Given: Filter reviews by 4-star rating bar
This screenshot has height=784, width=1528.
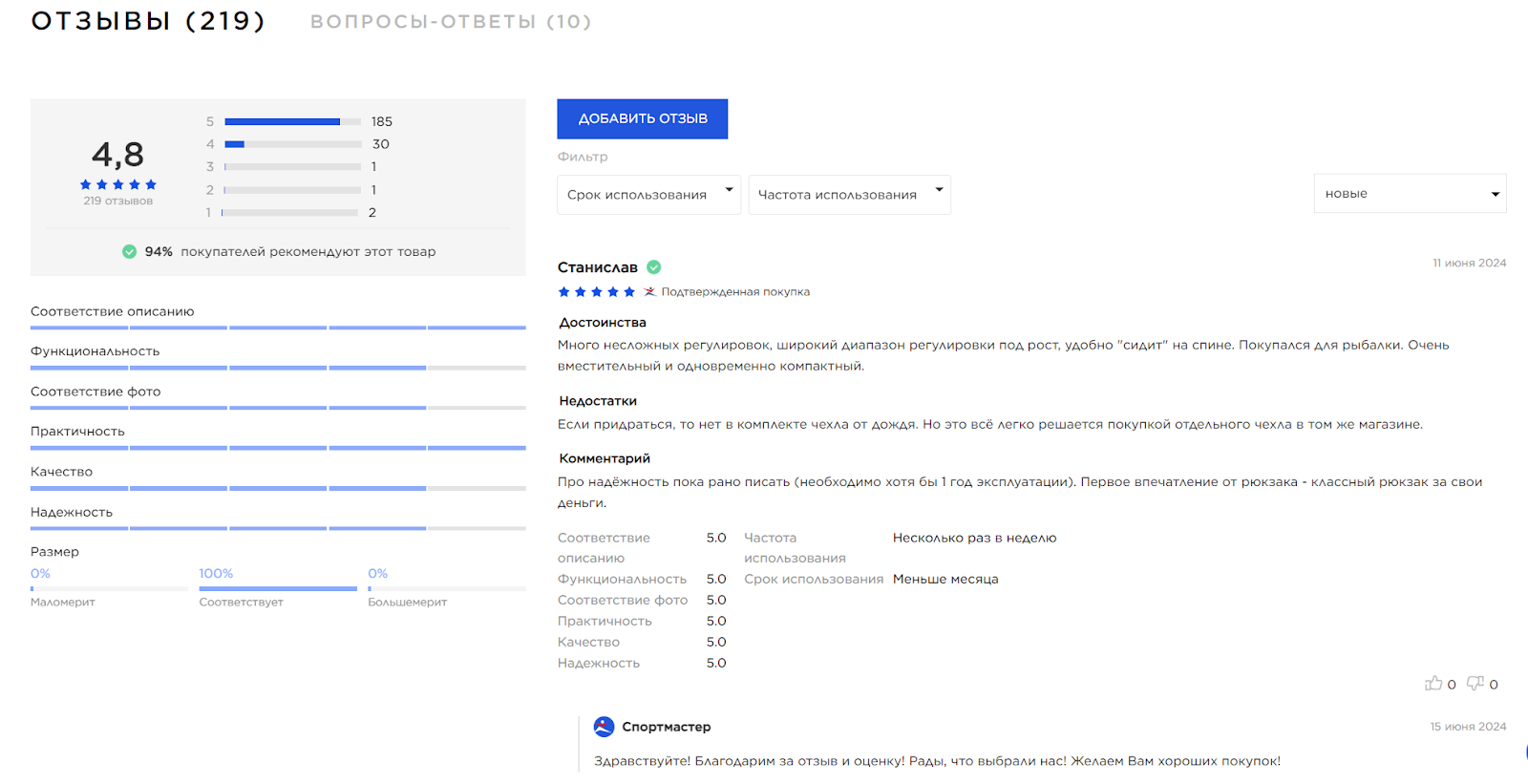Looking at the screenshot, I should [x=292, y=144].
